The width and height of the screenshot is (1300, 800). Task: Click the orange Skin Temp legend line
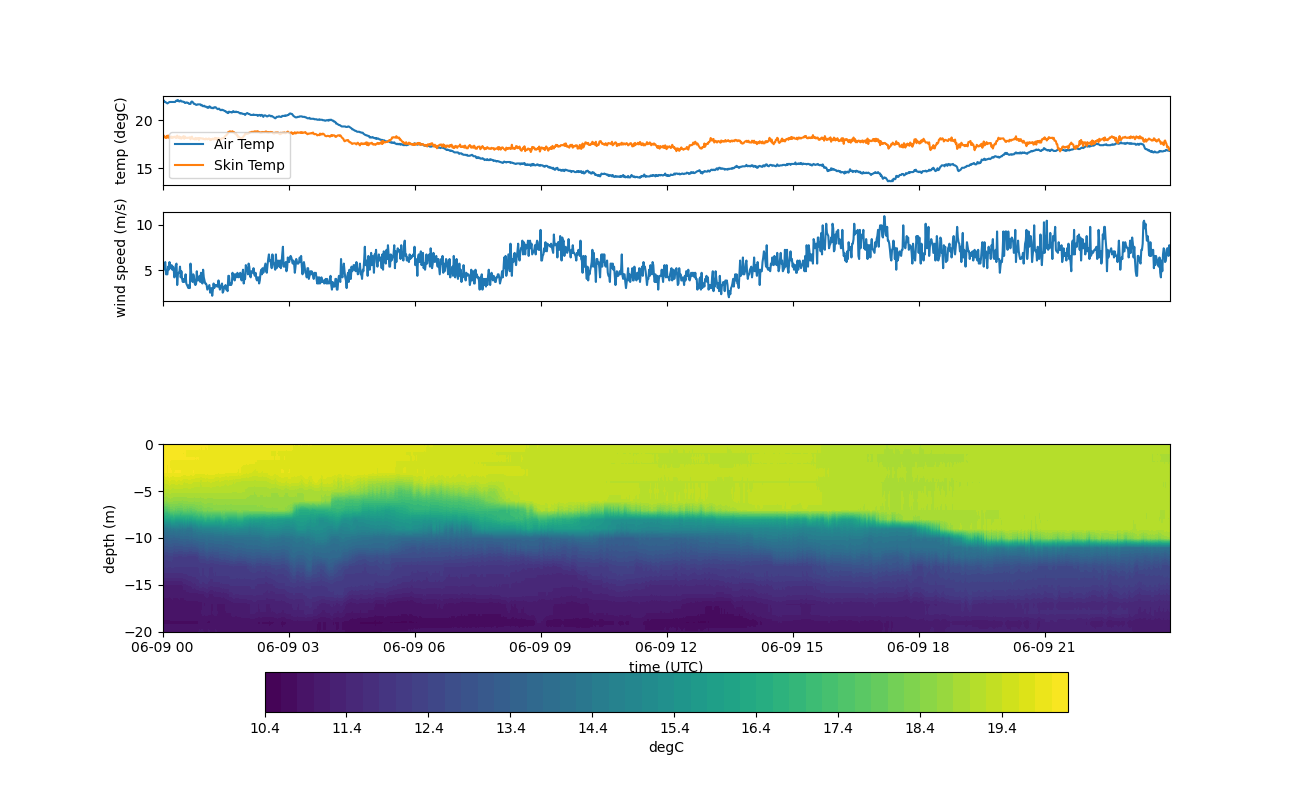[189, 165]
